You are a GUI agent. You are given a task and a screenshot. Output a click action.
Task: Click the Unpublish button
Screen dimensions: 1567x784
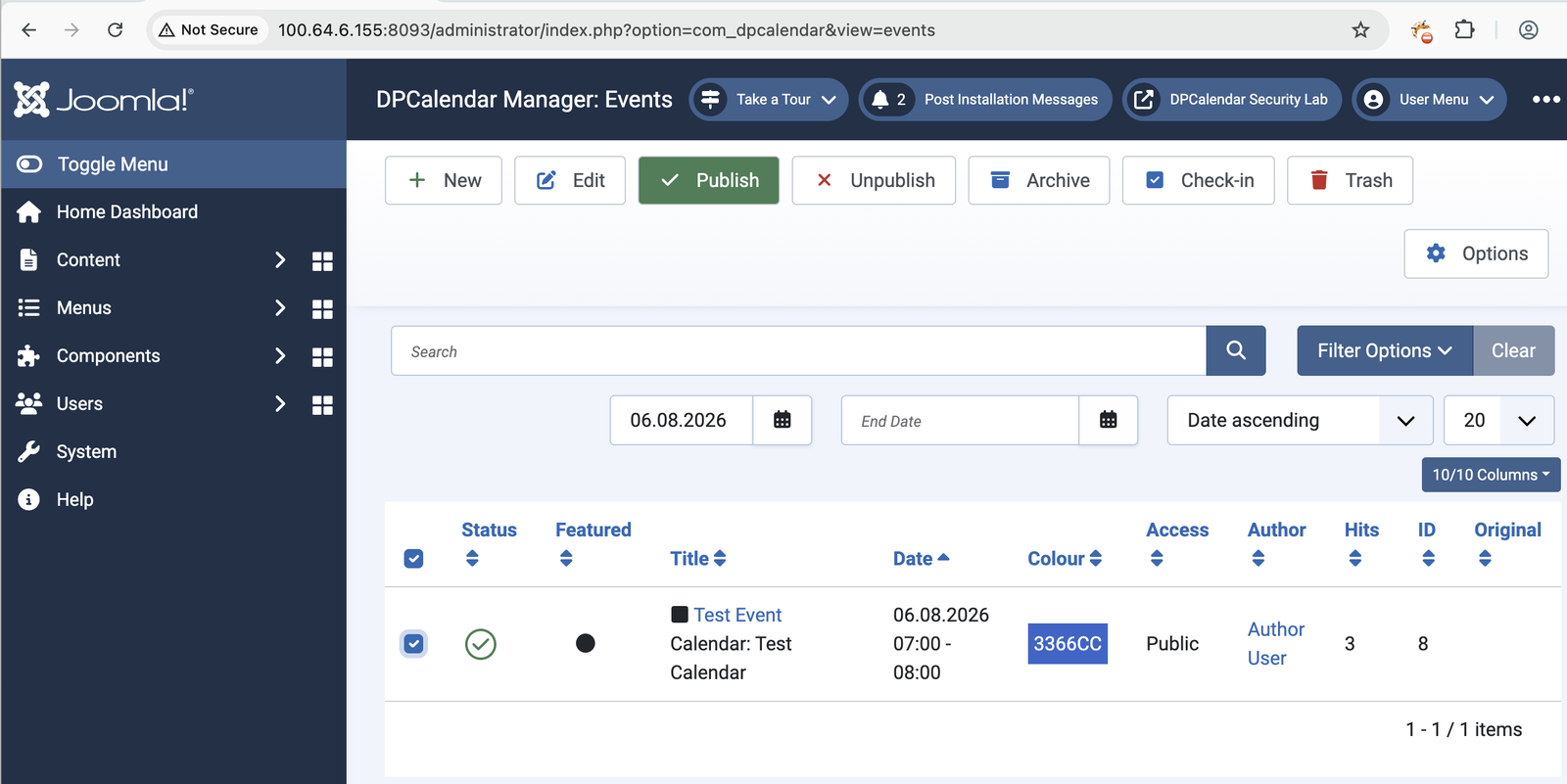click(874, 180)
